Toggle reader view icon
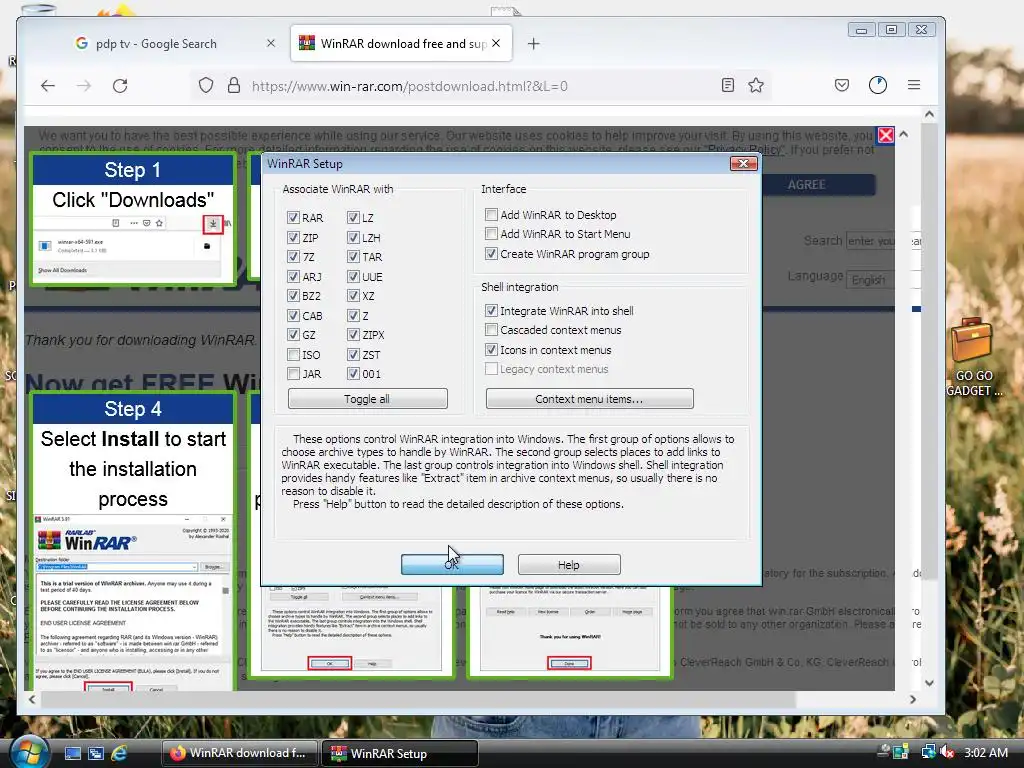Image resolution: width=1024 pixels, height=768 pixels. [728, 85]
